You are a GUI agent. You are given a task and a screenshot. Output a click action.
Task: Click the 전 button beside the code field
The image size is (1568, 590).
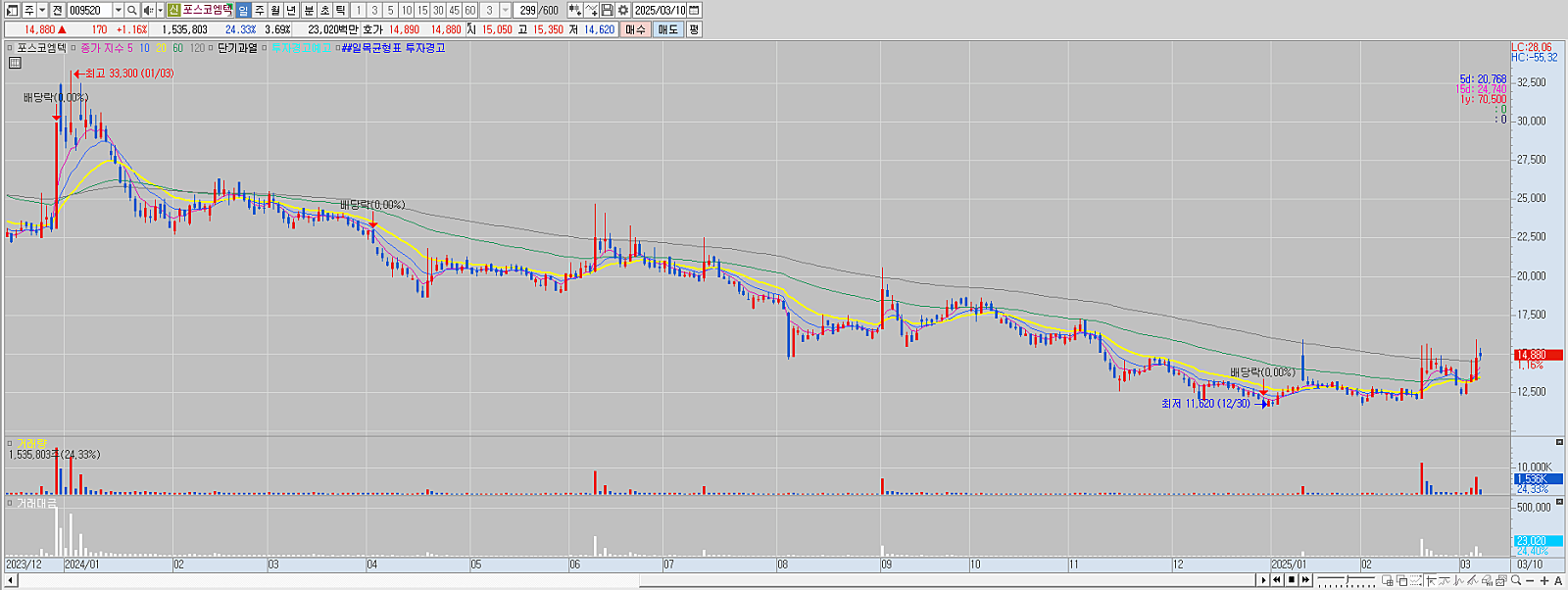tap(58, 10)
